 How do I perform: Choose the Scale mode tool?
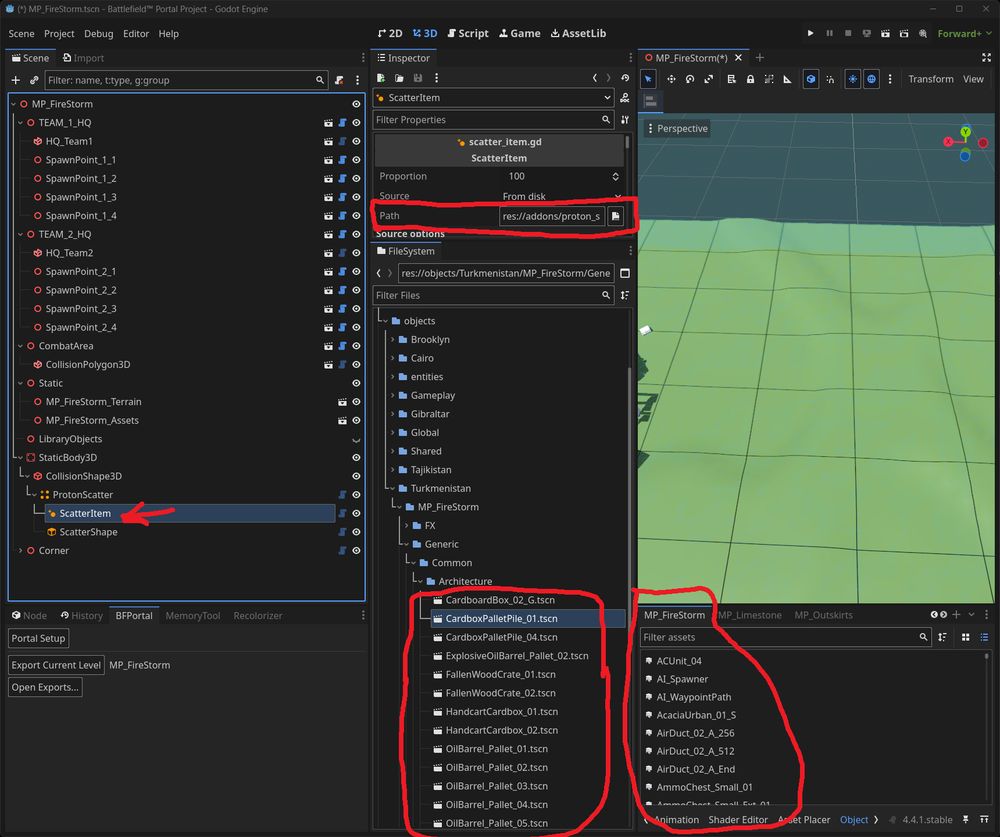709,79
